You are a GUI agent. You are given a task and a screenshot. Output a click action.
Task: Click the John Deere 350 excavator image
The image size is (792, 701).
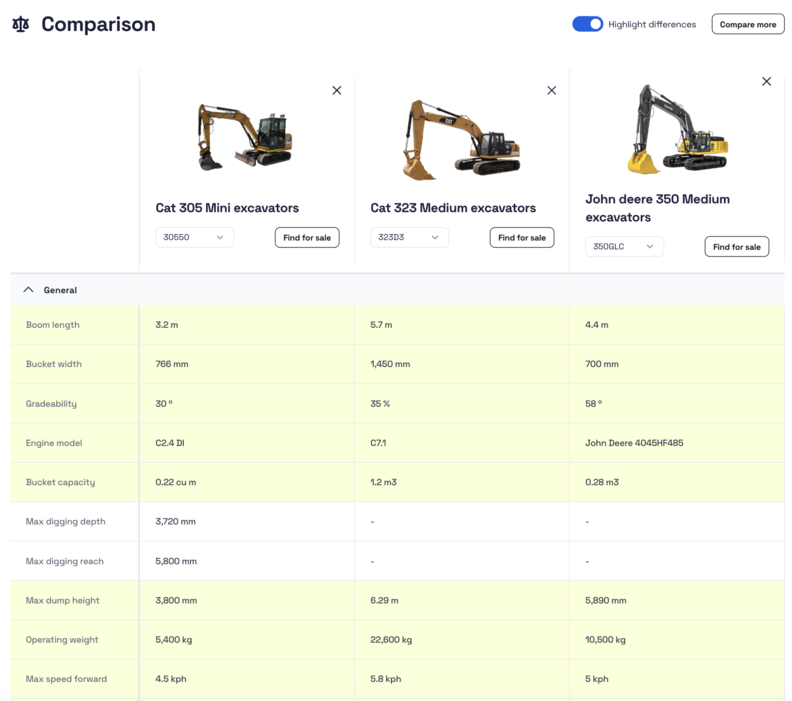675,130
